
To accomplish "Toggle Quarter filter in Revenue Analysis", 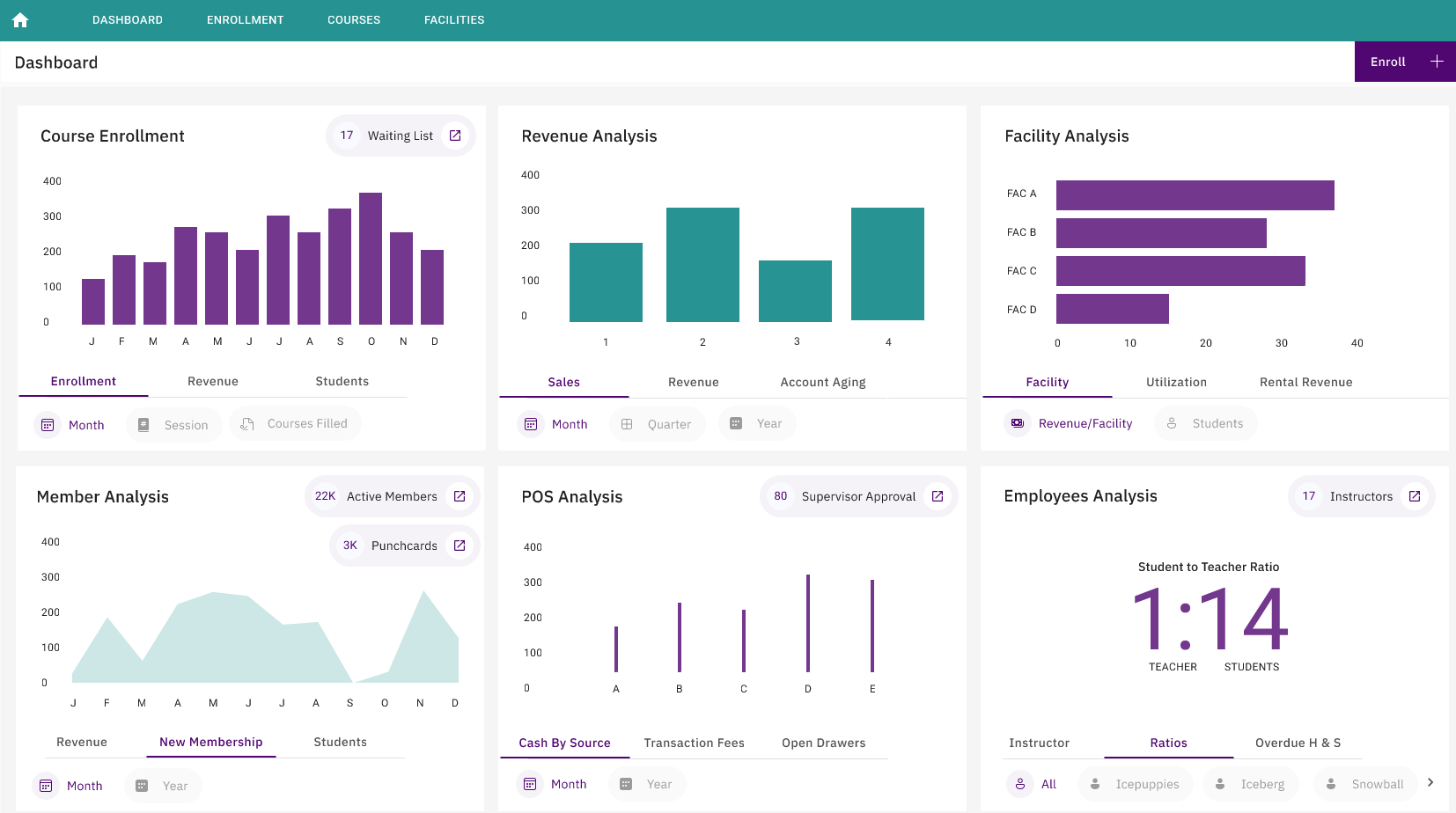I will click(657, 424).
